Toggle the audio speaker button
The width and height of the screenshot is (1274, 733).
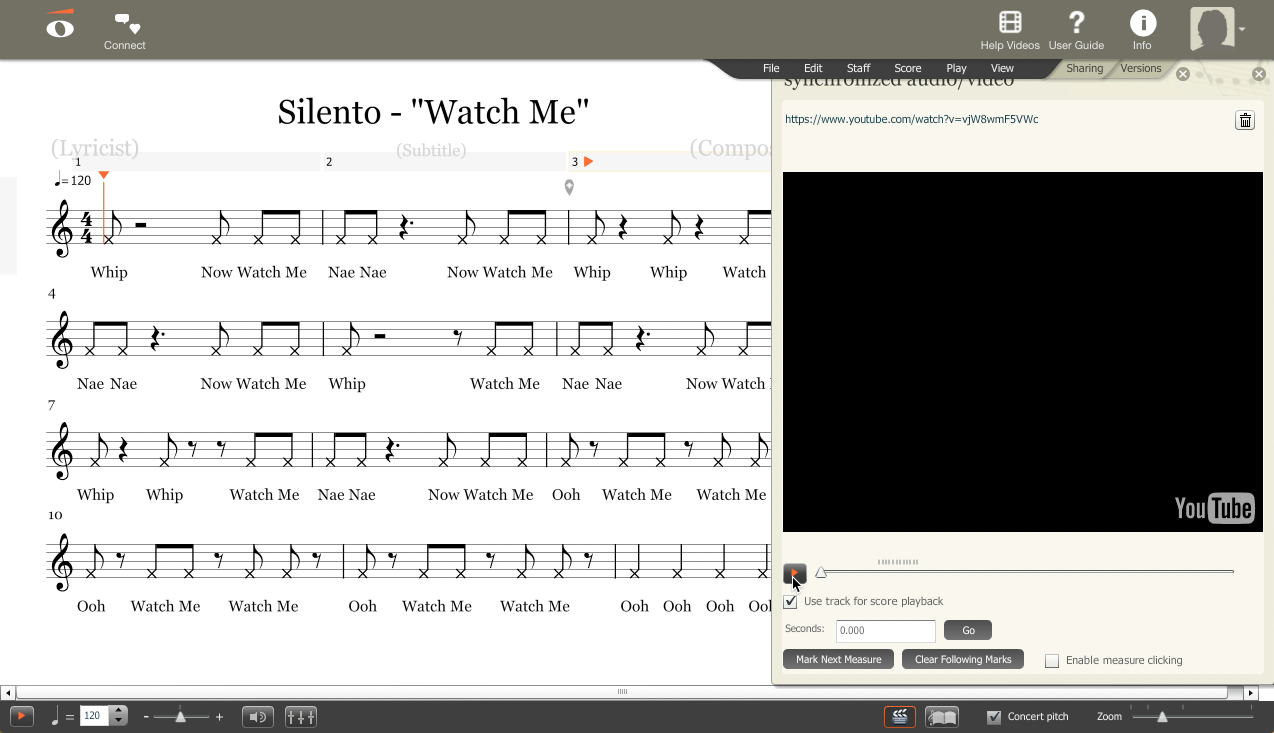258,716
